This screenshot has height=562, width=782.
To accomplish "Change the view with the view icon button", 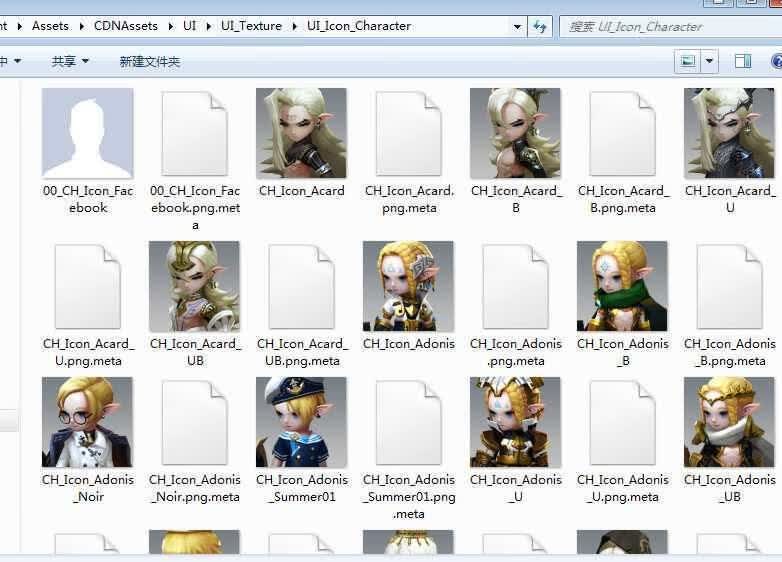I will click(x=688, y=61).
